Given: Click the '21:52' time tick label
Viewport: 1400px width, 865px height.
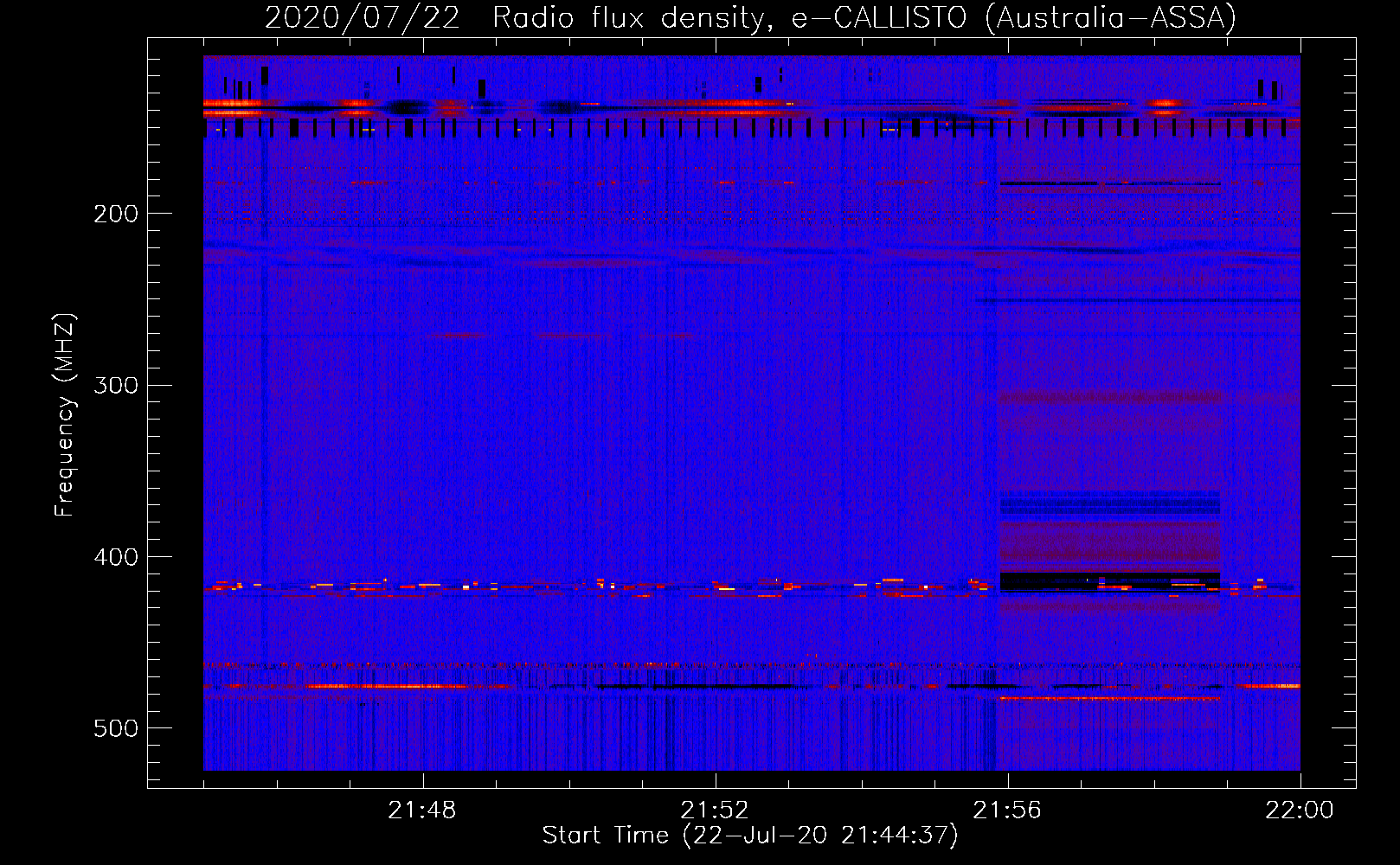Looking at the screenshot, I should tap(715, 811).
